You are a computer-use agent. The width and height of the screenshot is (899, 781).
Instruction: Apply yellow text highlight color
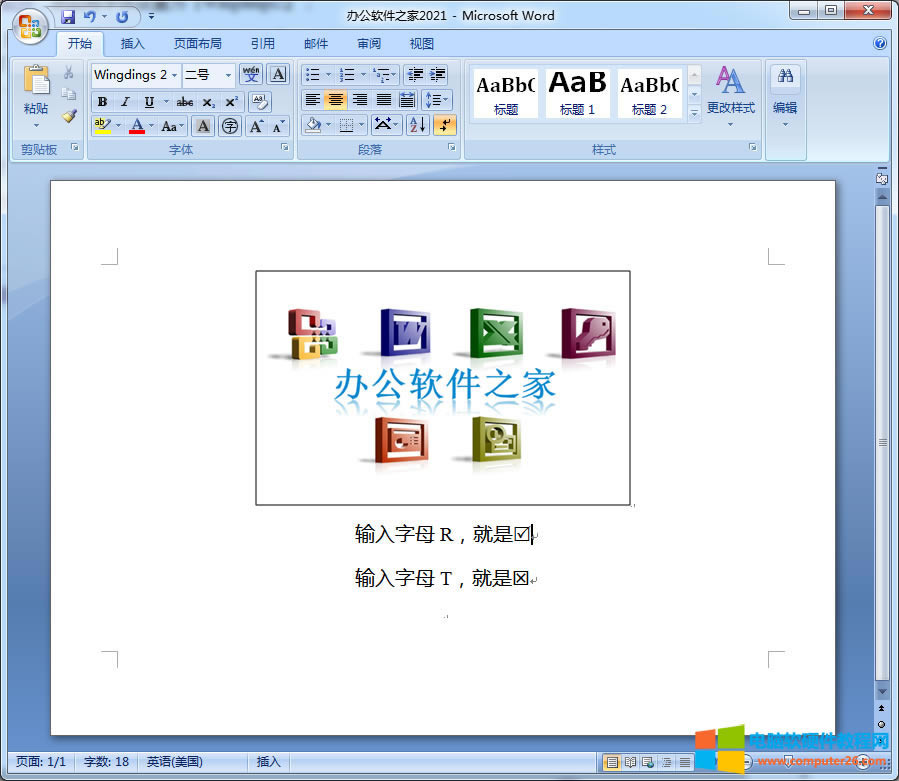pyautogui.click(x=102, y=126)
